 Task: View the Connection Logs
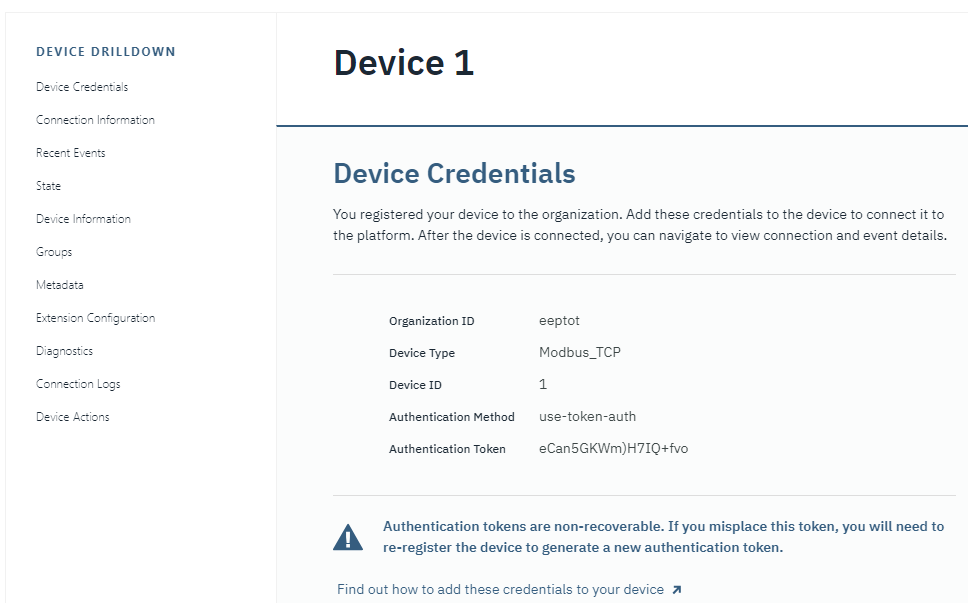[x=78, y=383]
